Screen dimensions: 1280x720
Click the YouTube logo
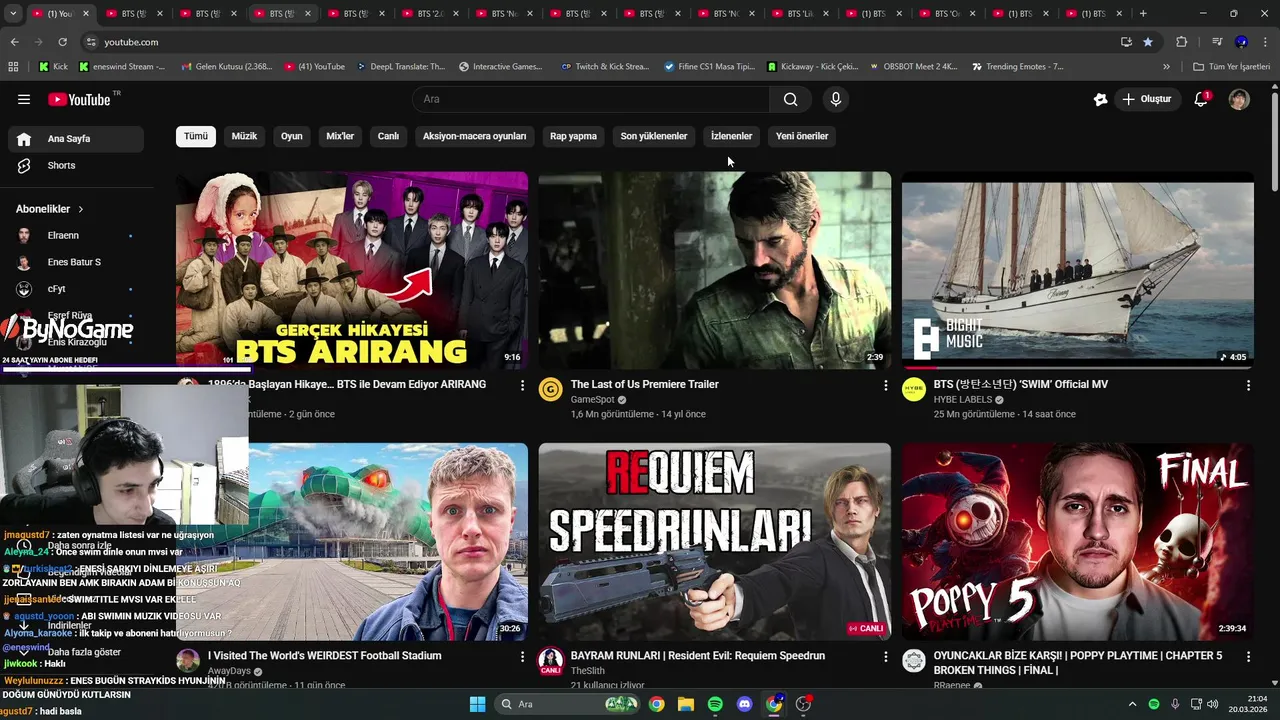click(79, 99)
